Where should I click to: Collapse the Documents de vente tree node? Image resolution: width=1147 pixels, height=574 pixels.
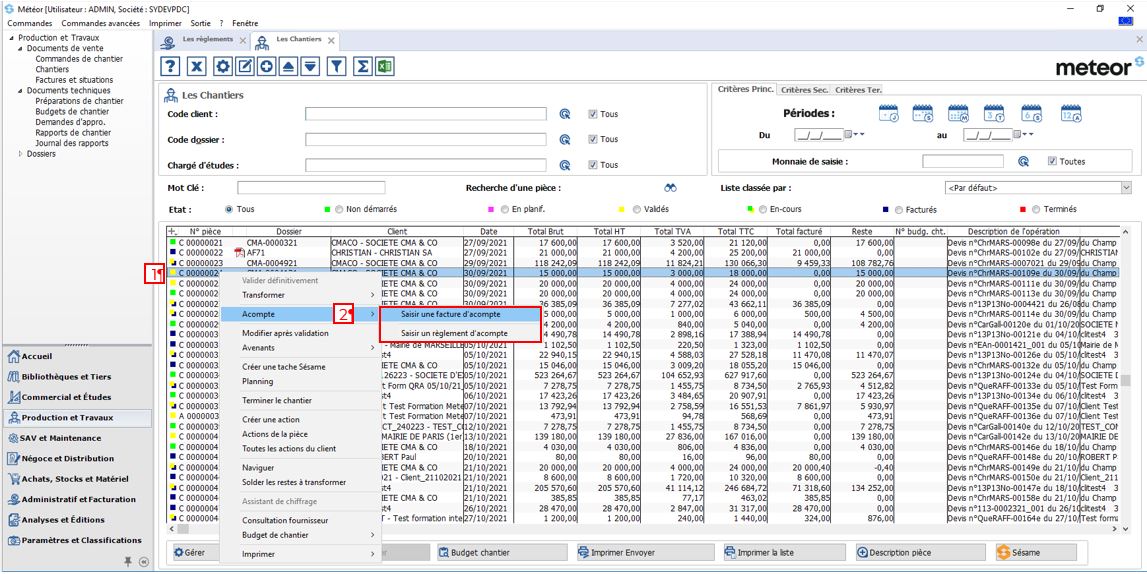tap(20, 48)
